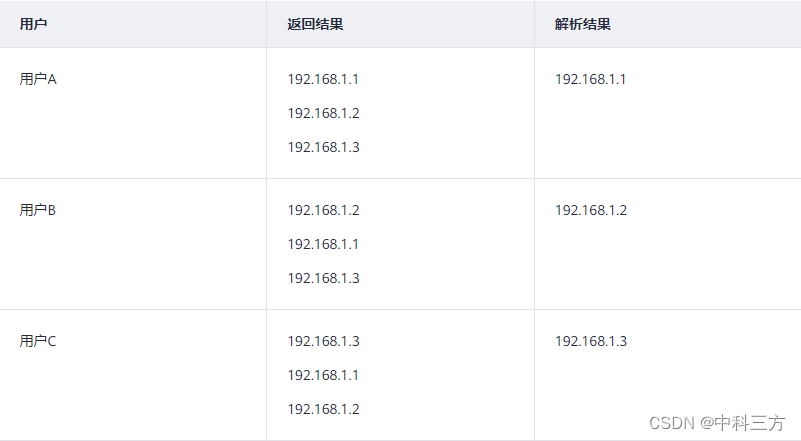Click 192.168.1.2 in 用户A's 返回结果 list
Image resolution: width=801 pixels, height=441 pixels.
point(323,113)
